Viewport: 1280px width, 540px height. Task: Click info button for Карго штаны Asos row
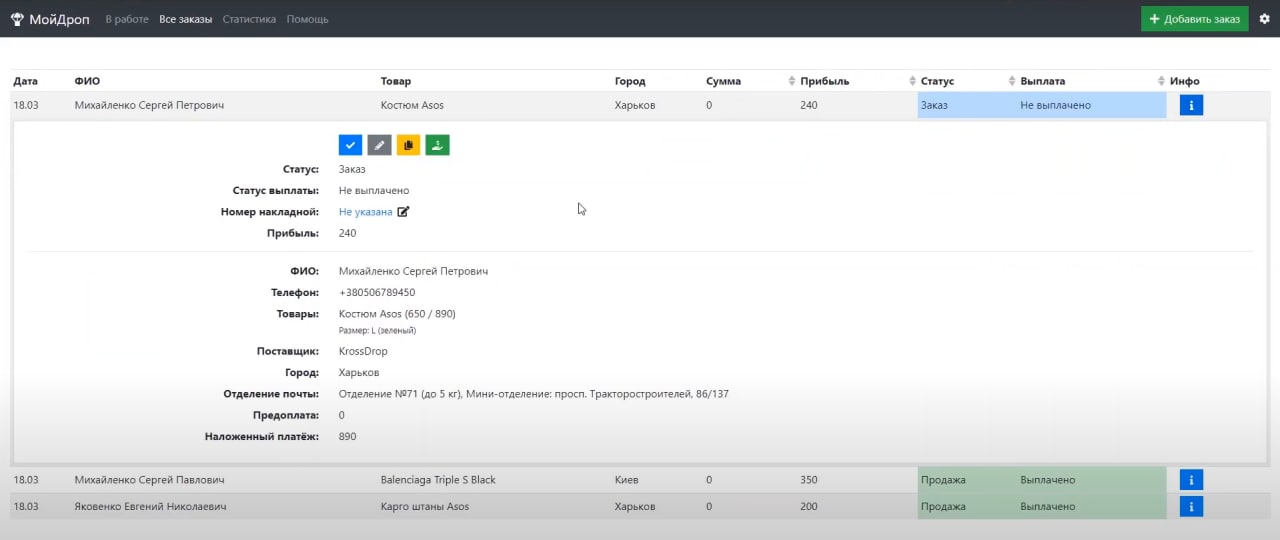tap(1191, 506)
